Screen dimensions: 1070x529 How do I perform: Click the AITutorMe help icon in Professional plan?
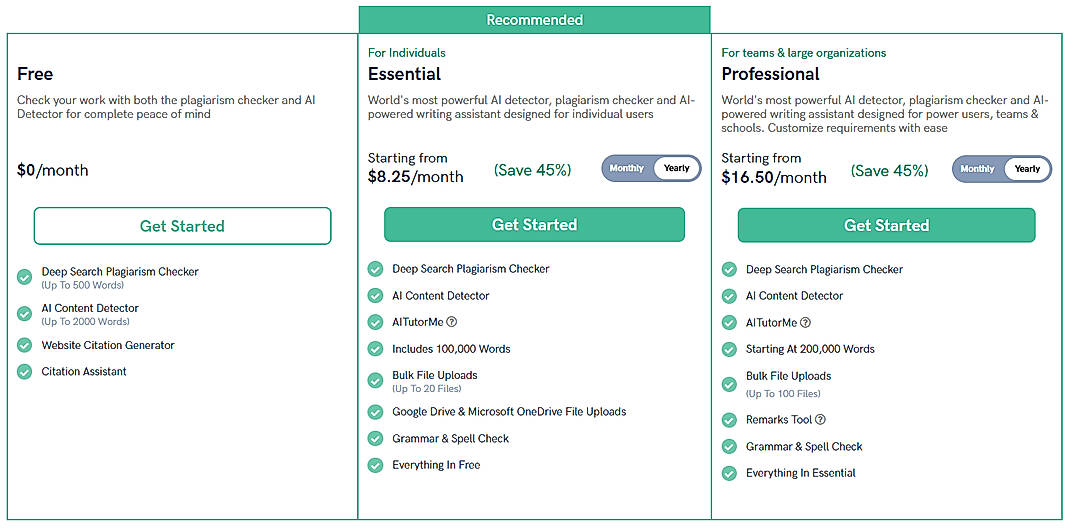tap(806, 323)
